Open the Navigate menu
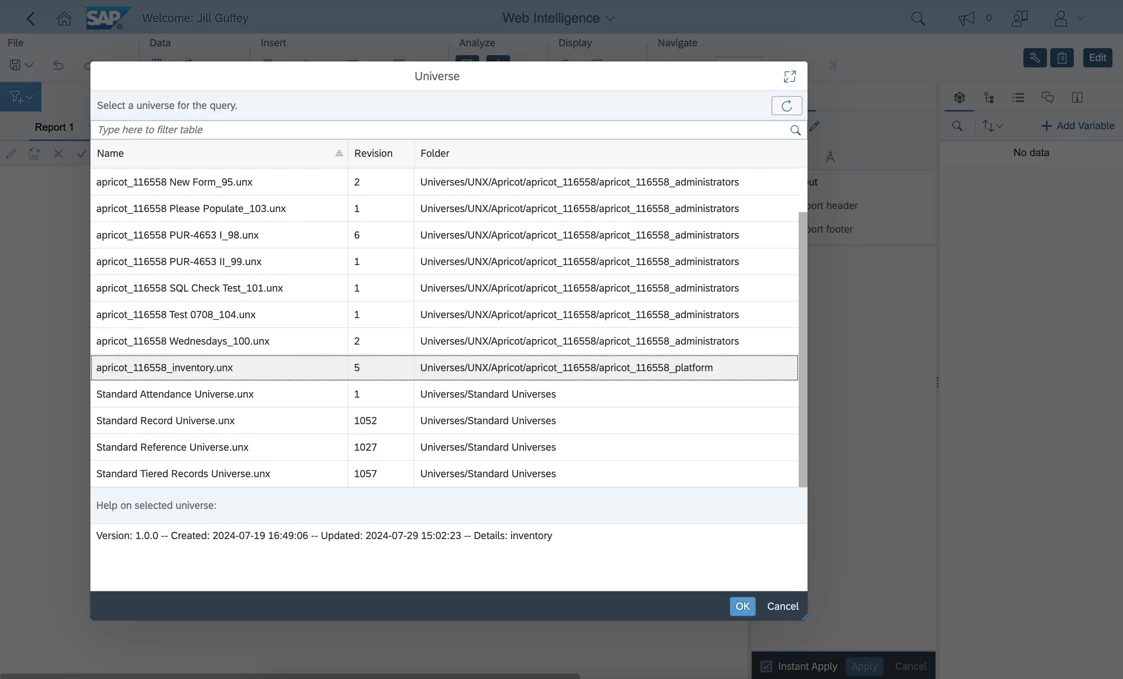Viewport: 1123px width, 679px height. click(677, 43)
